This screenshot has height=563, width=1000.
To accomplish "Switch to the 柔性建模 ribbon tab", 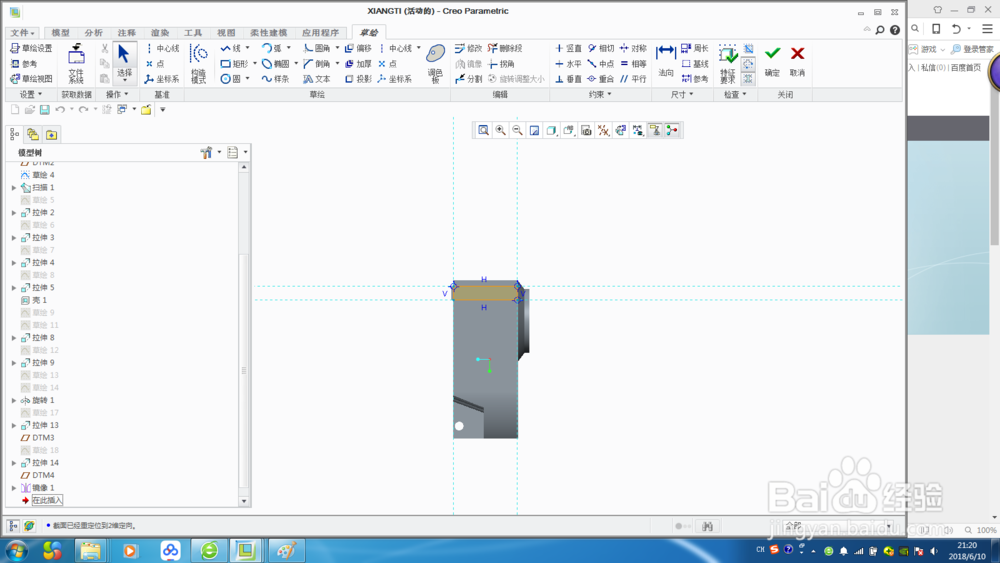I will 268,33.
